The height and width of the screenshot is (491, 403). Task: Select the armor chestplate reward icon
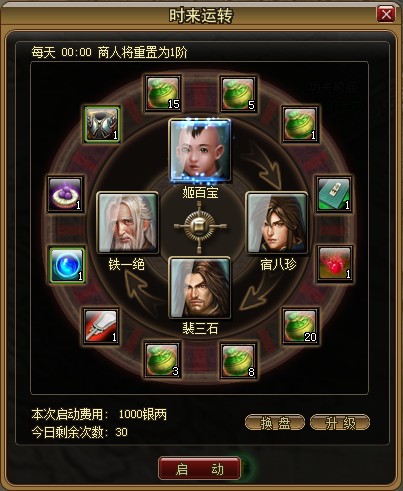pyautogui.click(x=102, y=124)
